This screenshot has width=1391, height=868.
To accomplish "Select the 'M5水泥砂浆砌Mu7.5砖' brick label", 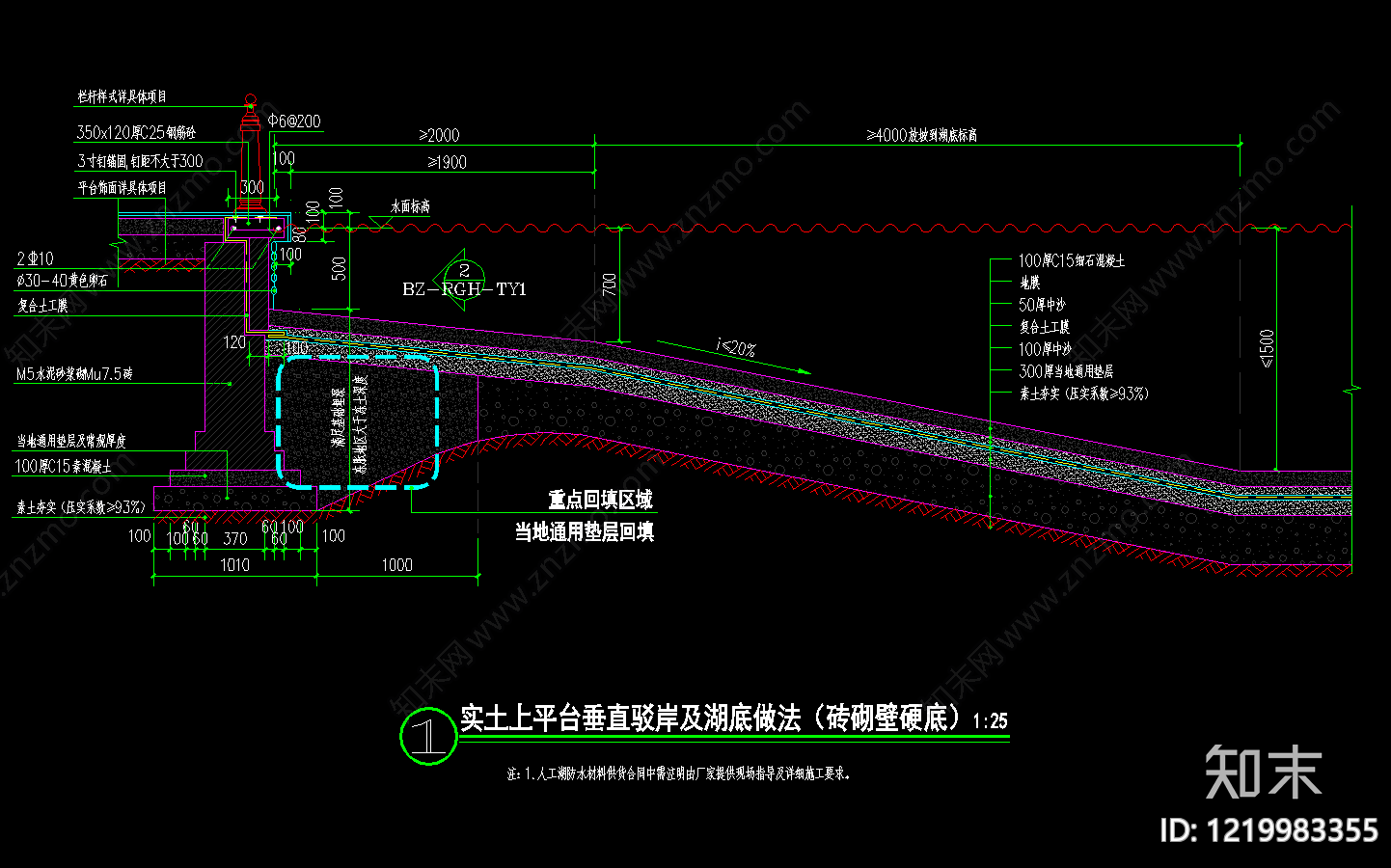I will tap(74, 373).
